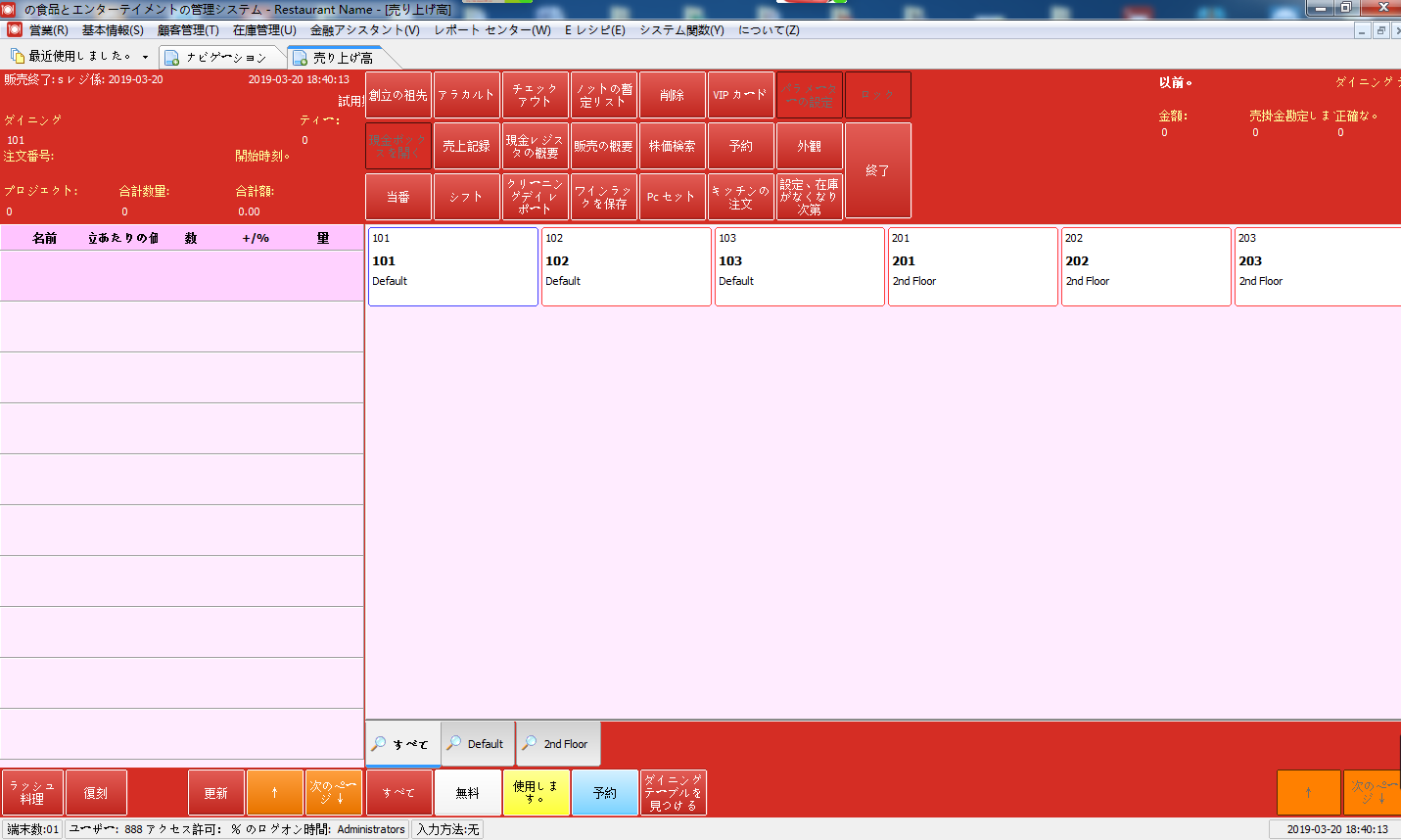This screenshot has height=840, width=1401.
Task: Click the 端末数:01 status bar entry
Action: (x=33, y=829)
